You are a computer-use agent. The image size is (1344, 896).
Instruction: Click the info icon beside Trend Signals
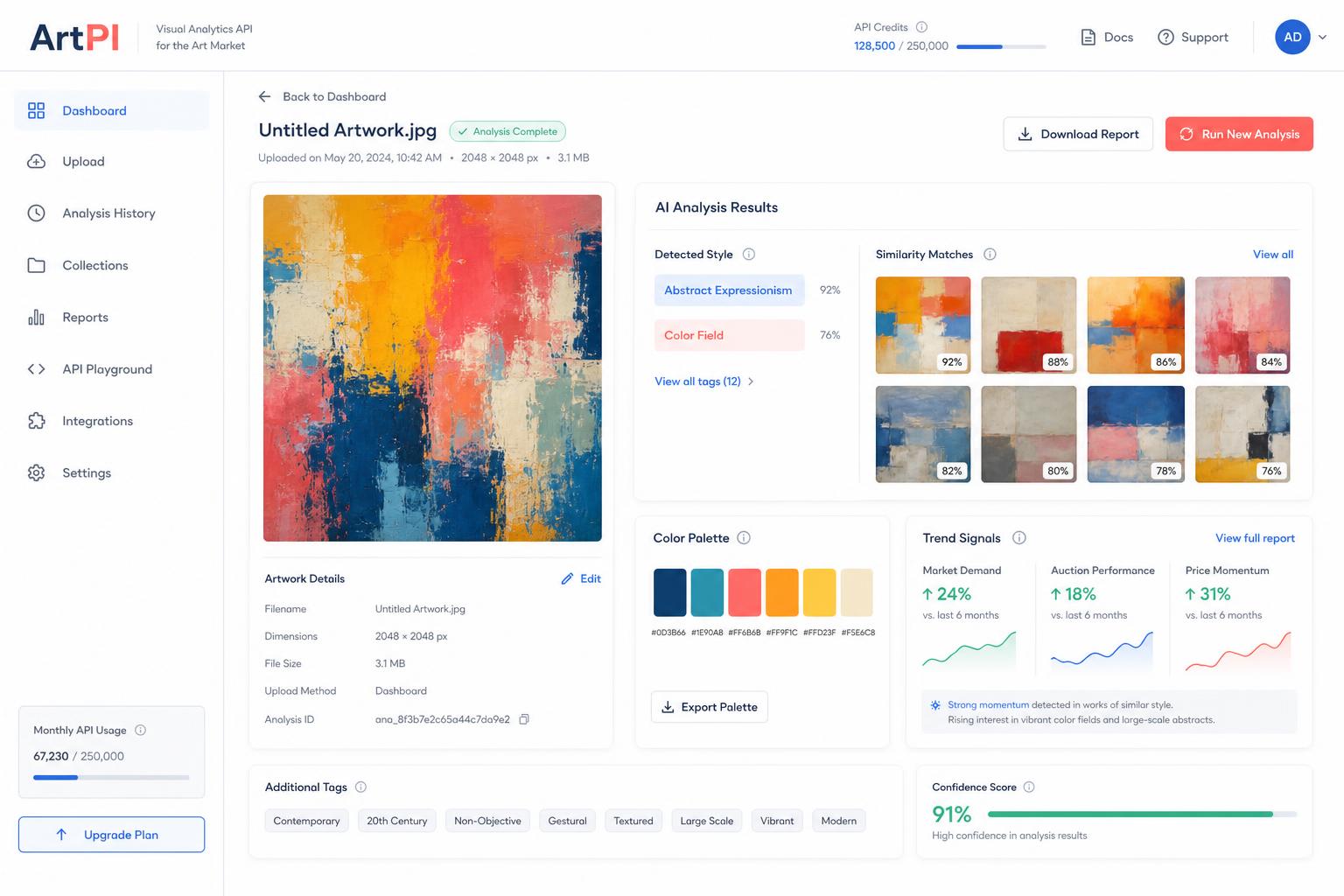pyautogui.click(x=1019, y=538)
